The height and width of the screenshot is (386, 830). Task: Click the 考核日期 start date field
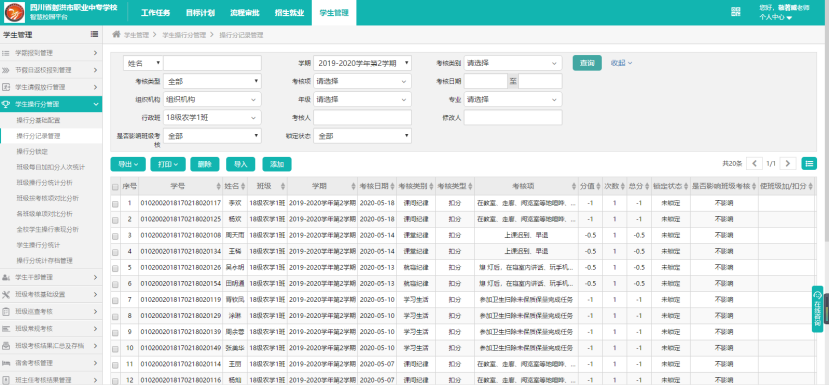pyautogui.click(x=485, y=82)
